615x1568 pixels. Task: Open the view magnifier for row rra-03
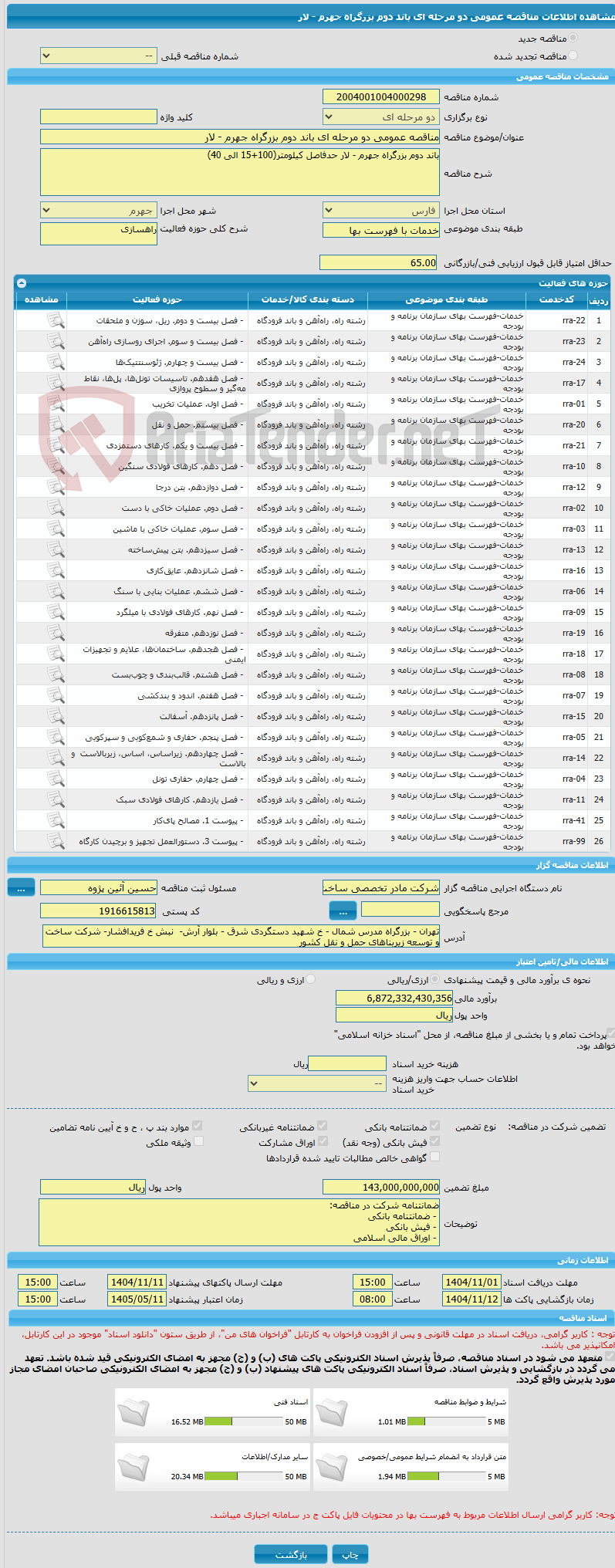point(56,529)
